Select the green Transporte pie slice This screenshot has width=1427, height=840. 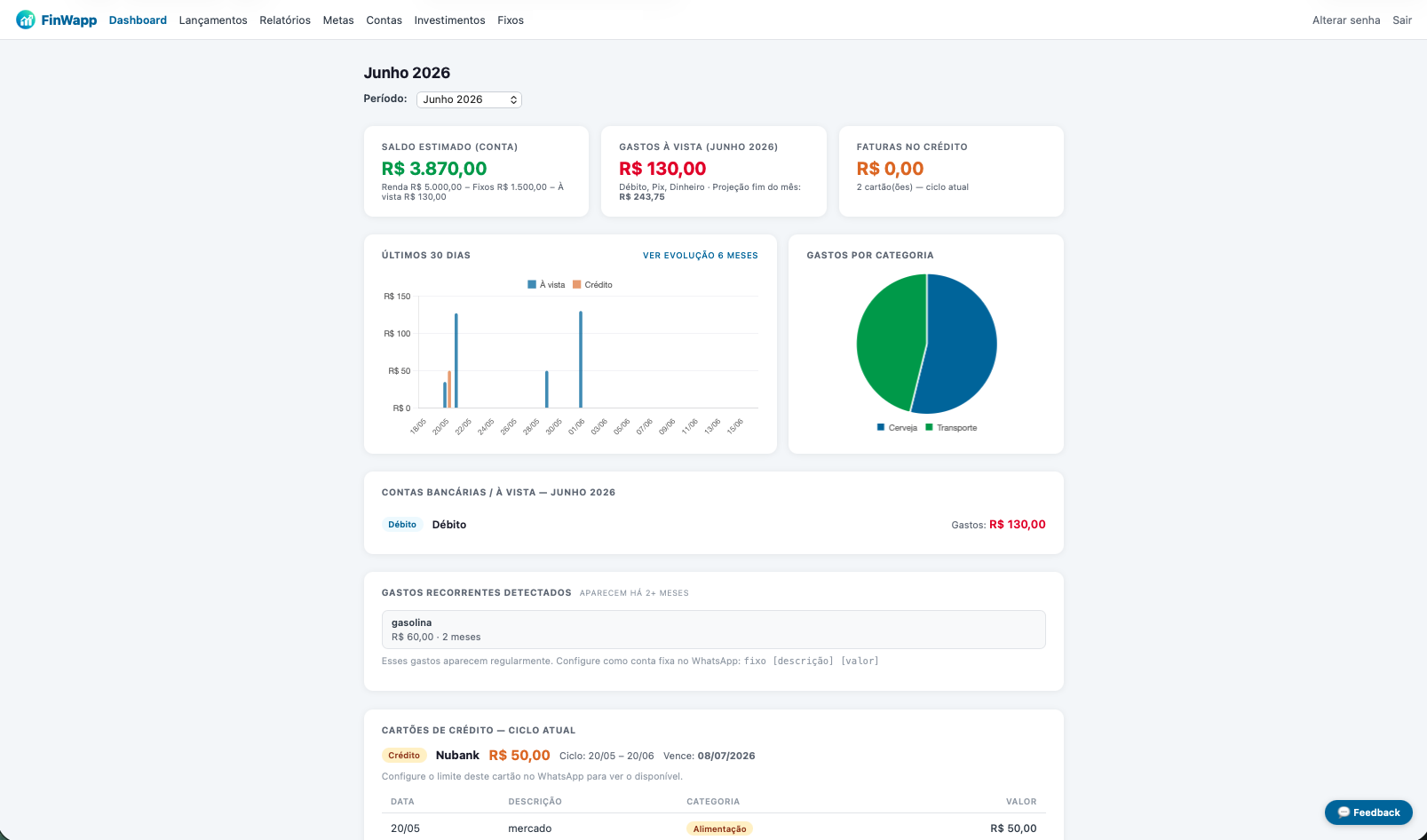888,342
